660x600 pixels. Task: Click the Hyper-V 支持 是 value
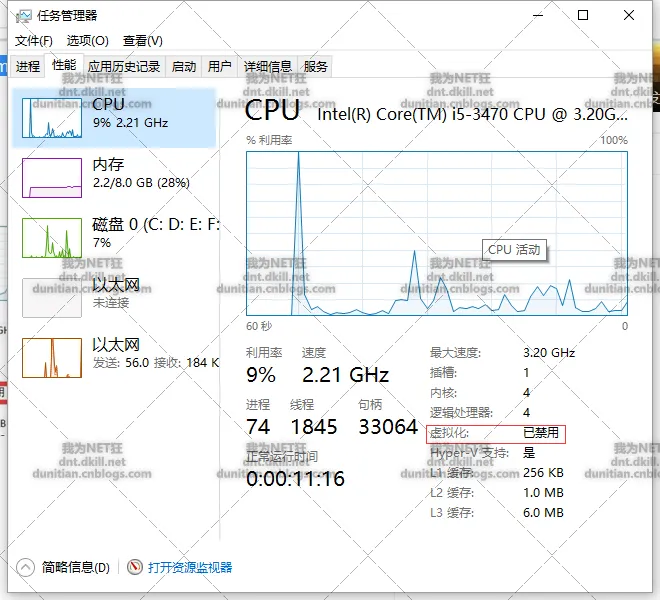click(529, 453)
